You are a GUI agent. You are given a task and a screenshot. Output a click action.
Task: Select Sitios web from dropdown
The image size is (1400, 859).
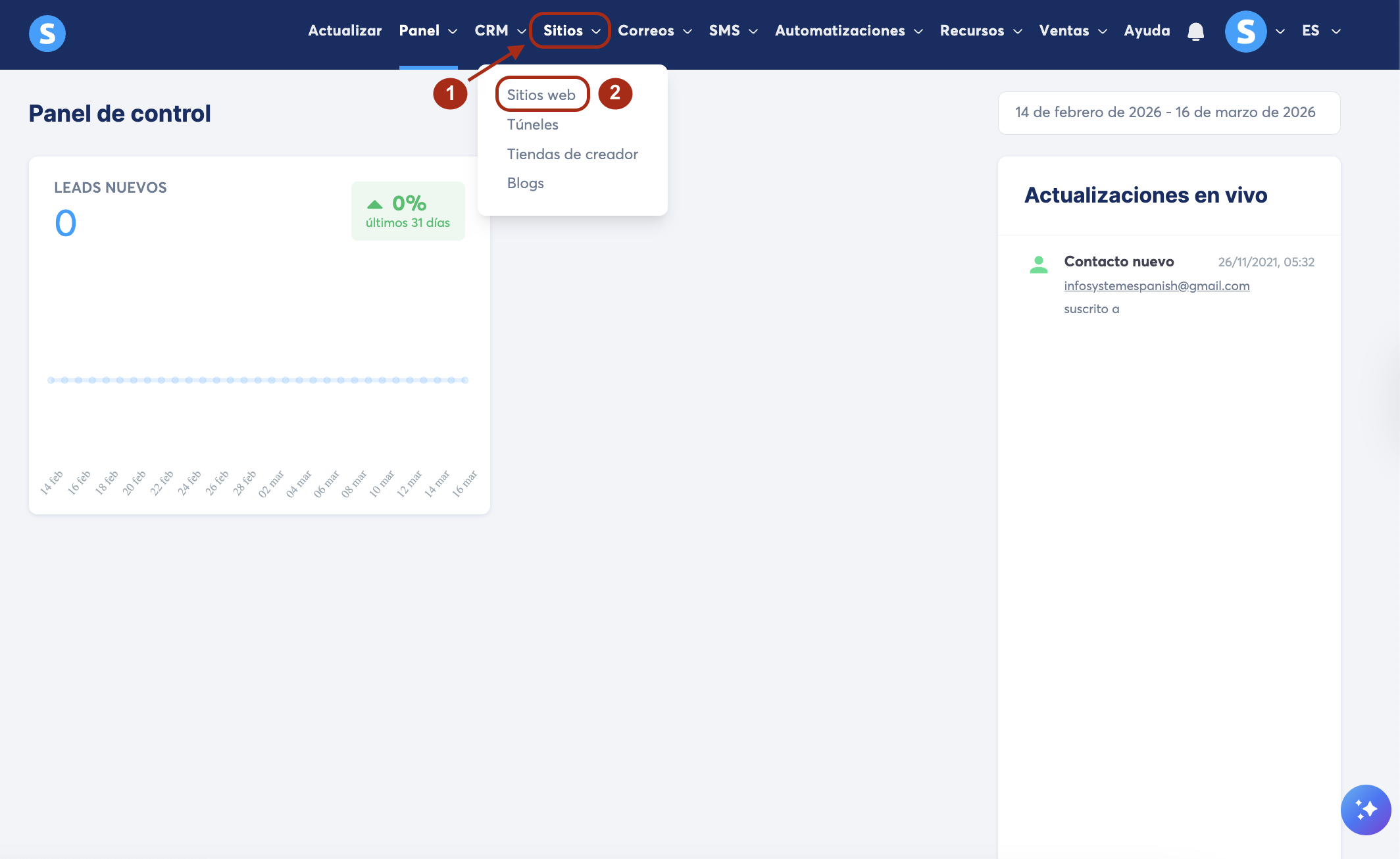pos(541,95)
